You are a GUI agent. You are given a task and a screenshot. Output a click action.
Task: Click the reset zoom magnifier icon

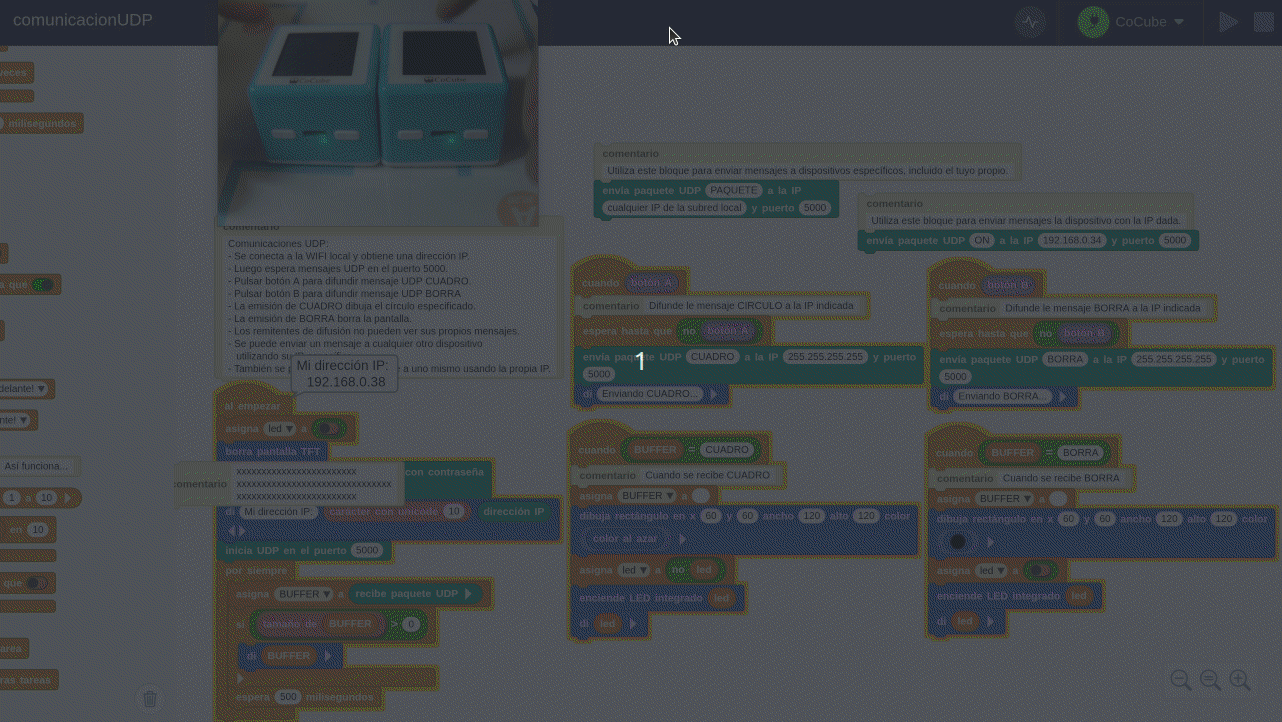pos(1210,680)
